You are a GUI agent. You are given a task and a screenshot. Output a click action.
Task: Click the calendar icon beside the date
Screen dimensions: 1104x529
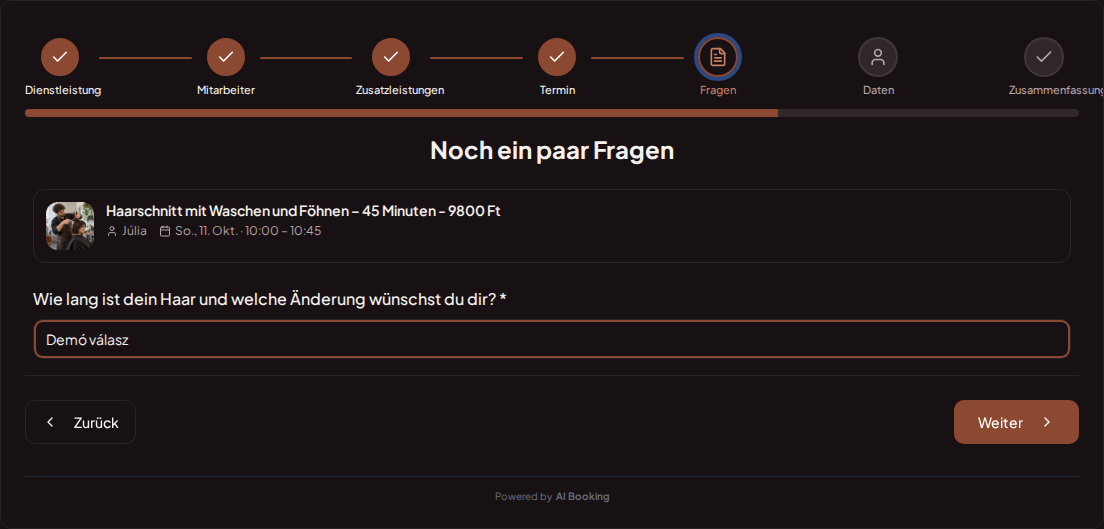coord(165,231)
